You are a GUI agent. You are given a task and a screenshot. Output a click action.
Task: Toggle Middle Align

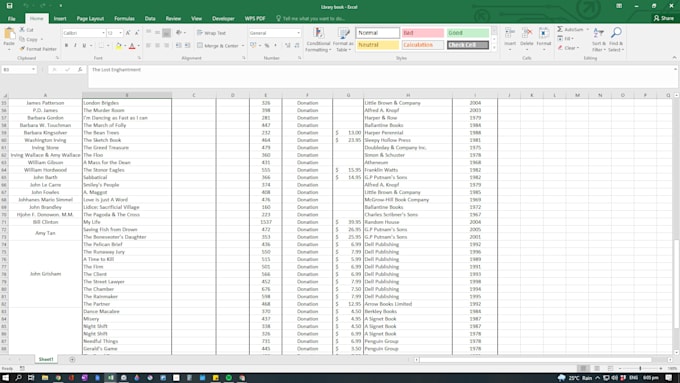[x=157, y=33]
